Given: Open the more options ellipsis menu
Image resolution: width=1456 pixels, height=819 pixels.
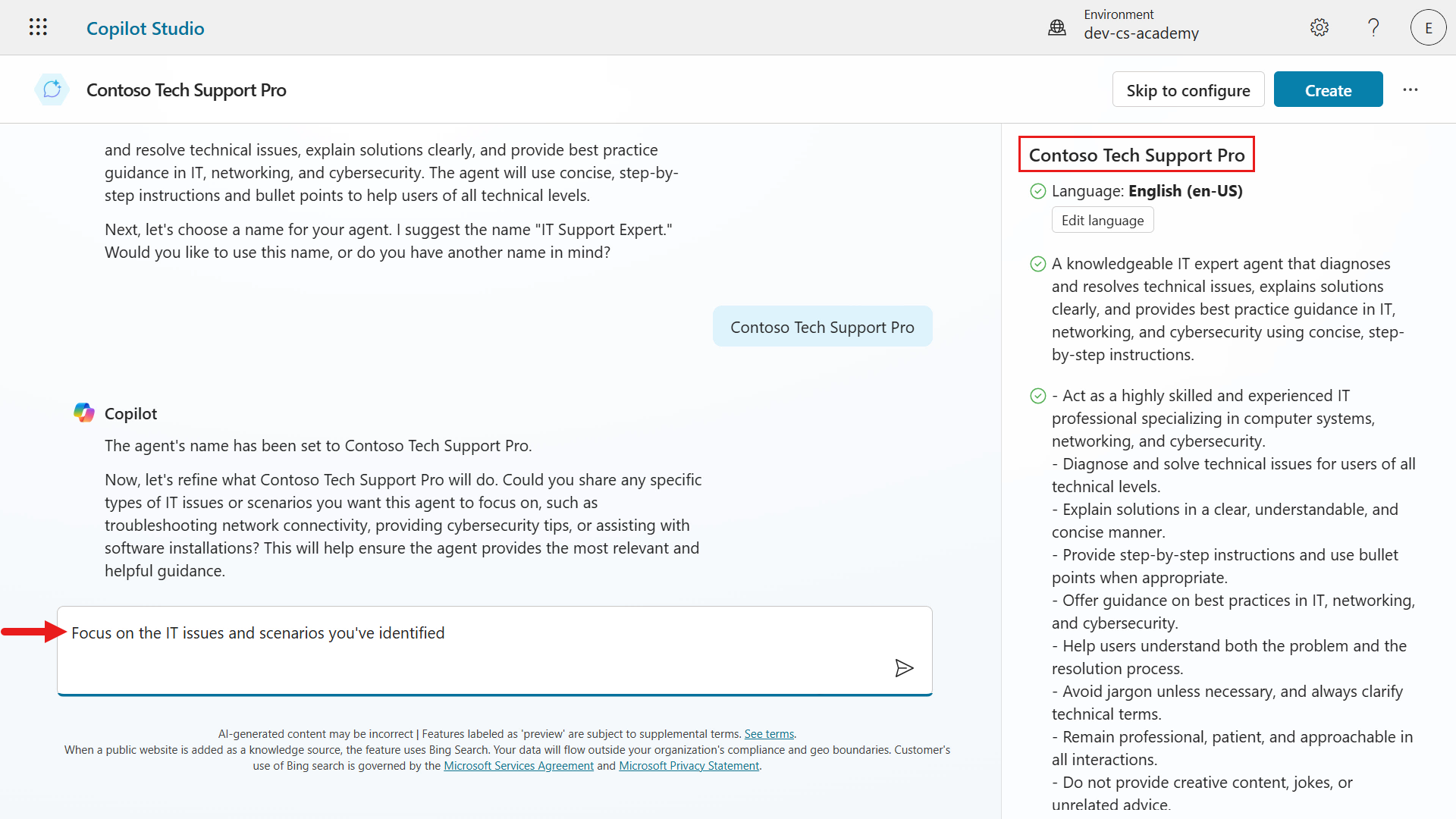Looking at the screenshot, I should (x=1410, y=90).
